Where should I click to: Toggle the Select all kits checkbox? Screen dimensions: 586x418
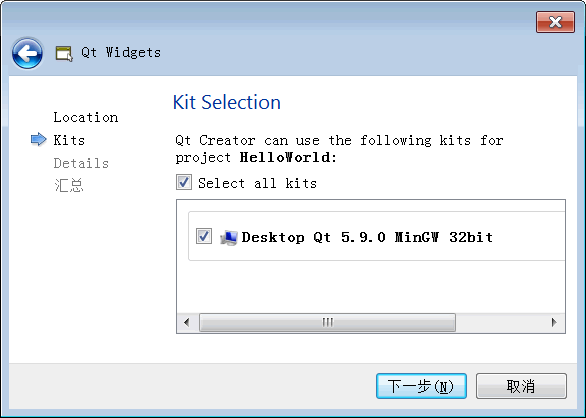[184, 182]
